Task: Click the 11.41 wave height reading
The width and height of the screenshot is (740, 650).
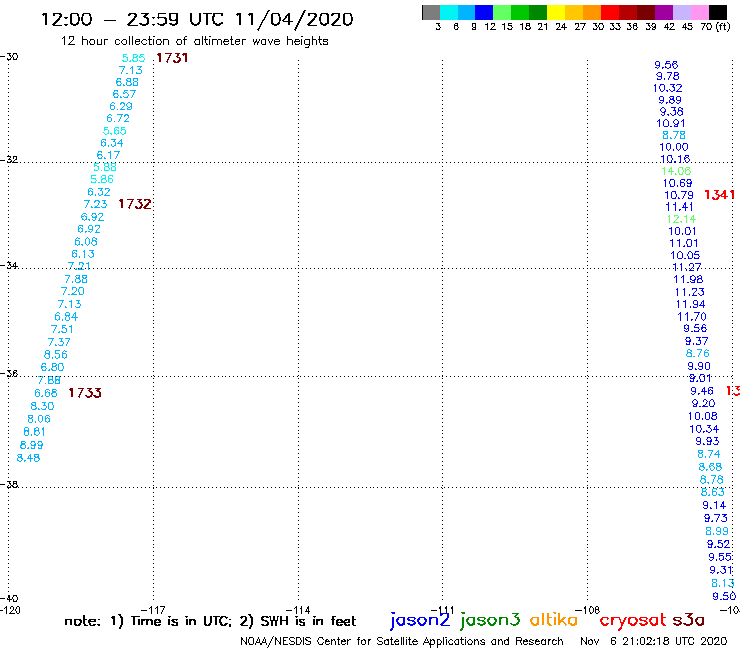Action: tap(679, 207)
